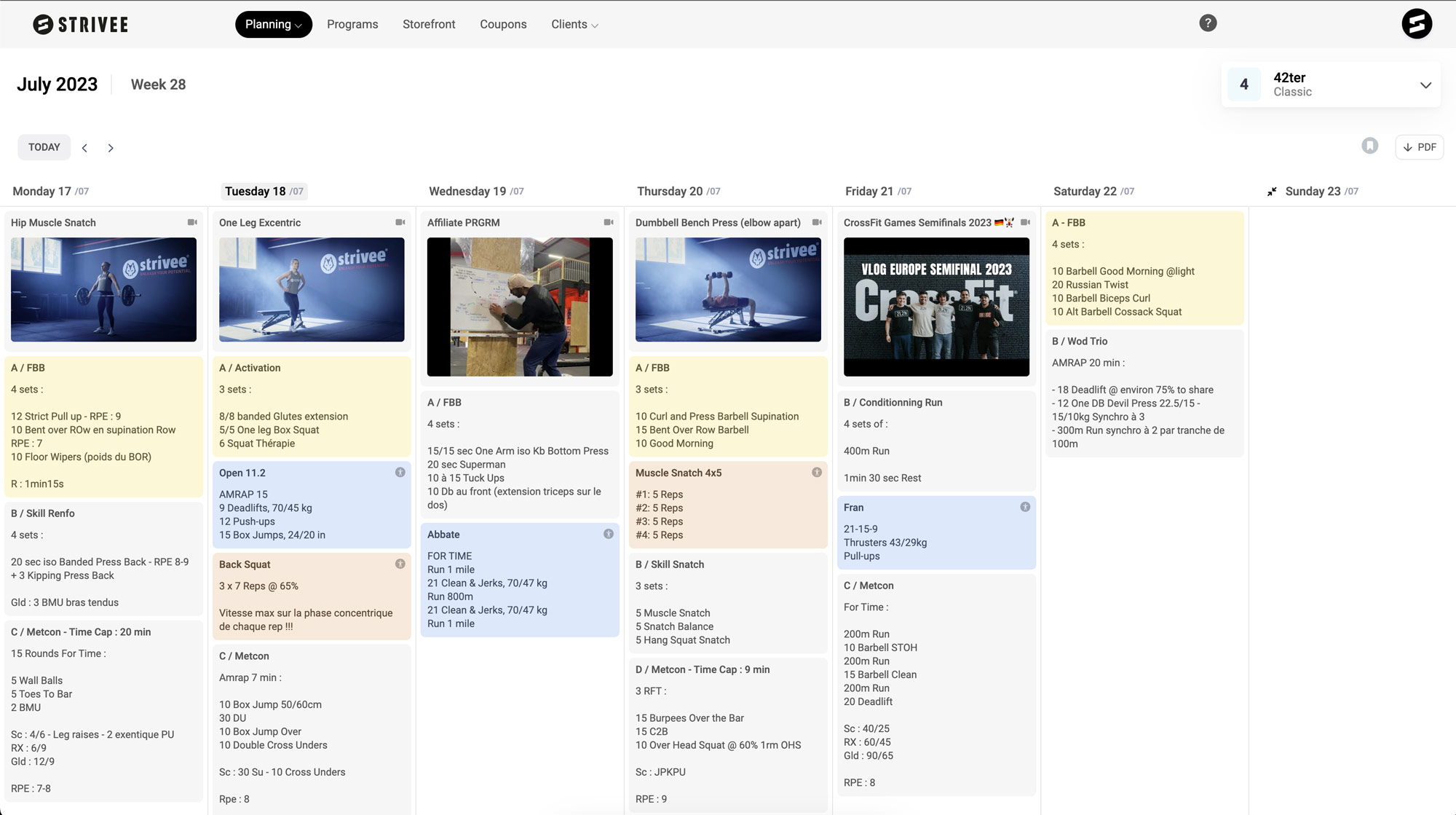Open the Storefront page
1456x815 pixels.
(x=429, y=24)
